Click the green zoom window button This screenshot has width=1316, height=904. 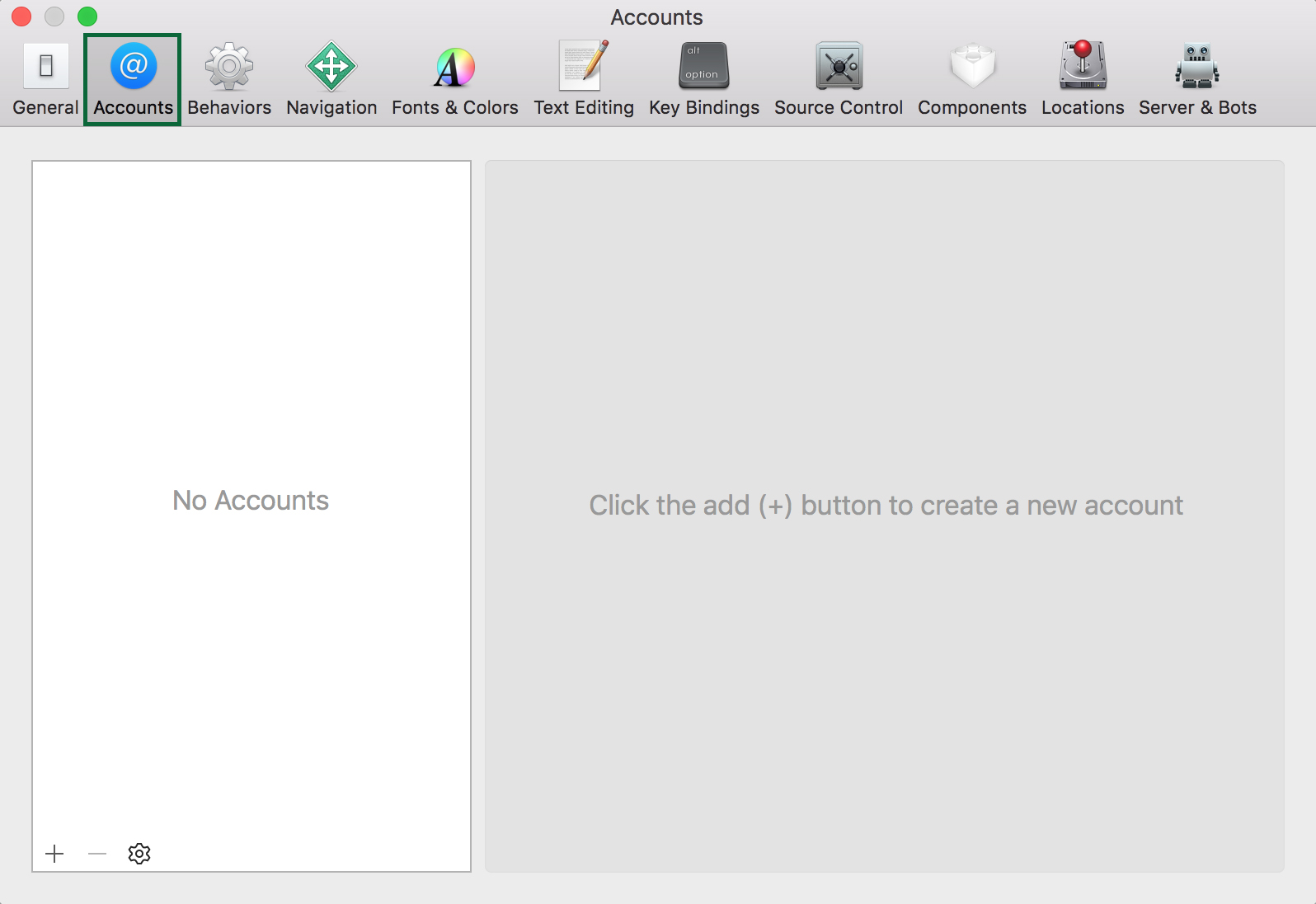[x=87, y=16]
